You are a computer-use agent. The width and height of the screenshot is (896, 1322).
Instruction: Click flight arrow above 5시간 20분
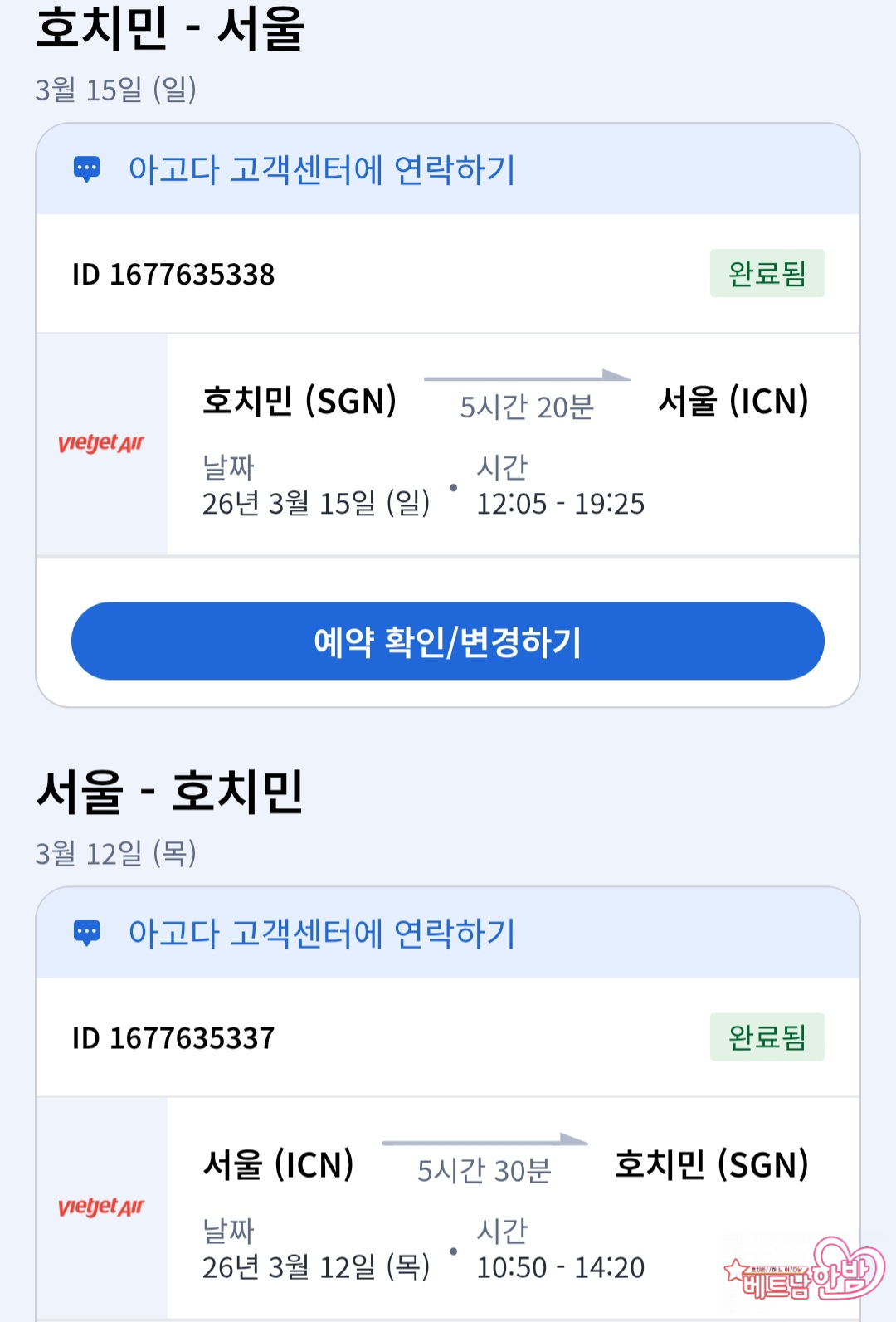pos(527,378)
